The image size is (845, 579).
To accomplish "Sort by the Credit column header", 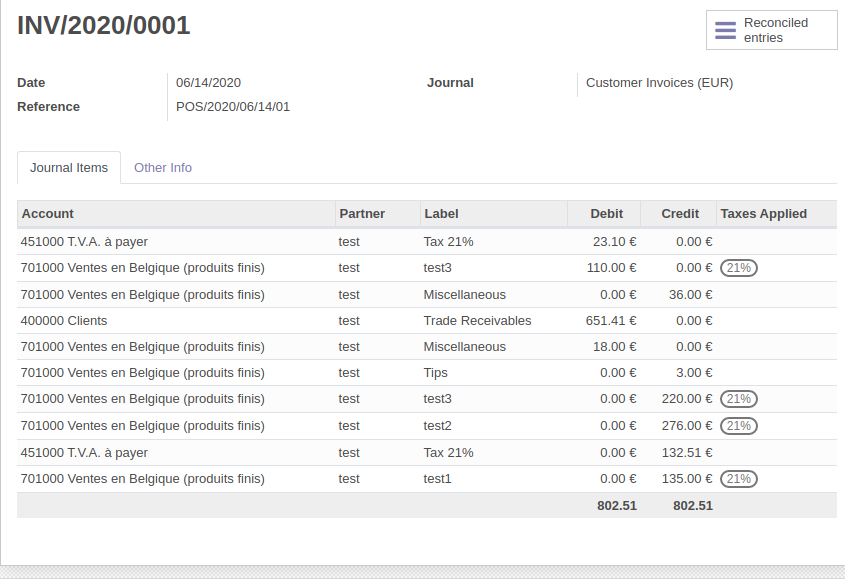I will [x=680, y=213].
